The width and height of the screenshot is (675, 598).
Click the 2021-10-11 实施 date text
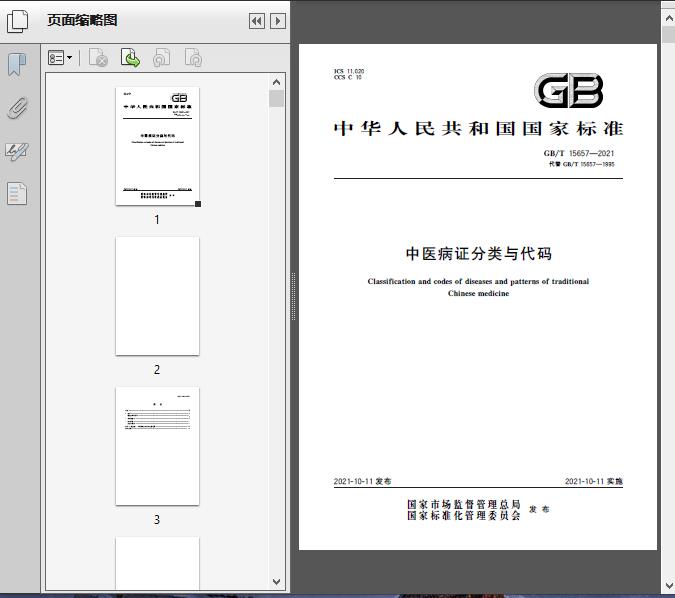tap(594, 481)
